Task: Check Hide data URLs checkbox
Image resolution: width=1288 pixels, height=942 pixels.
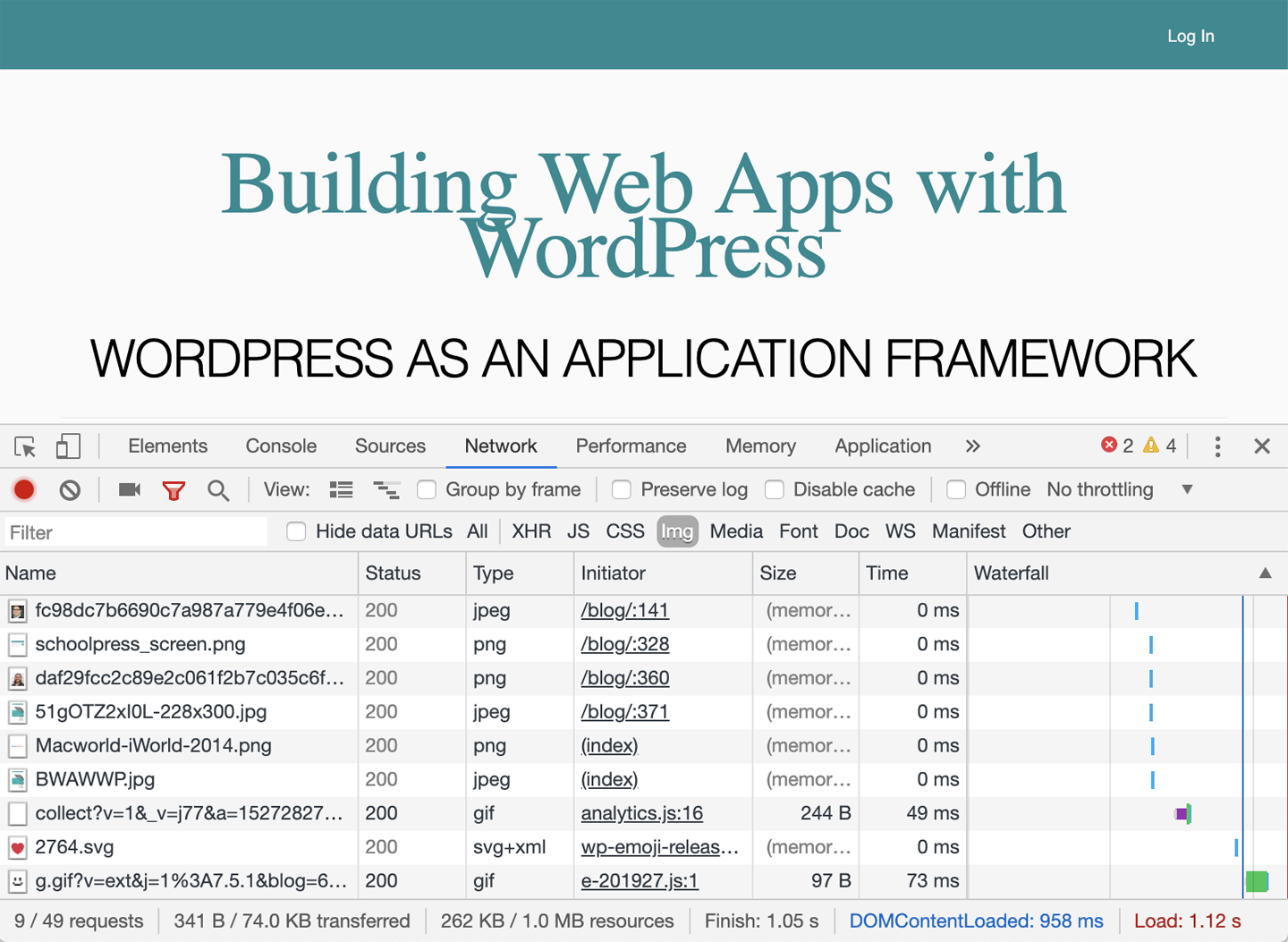Action: [x=296, y=531]
